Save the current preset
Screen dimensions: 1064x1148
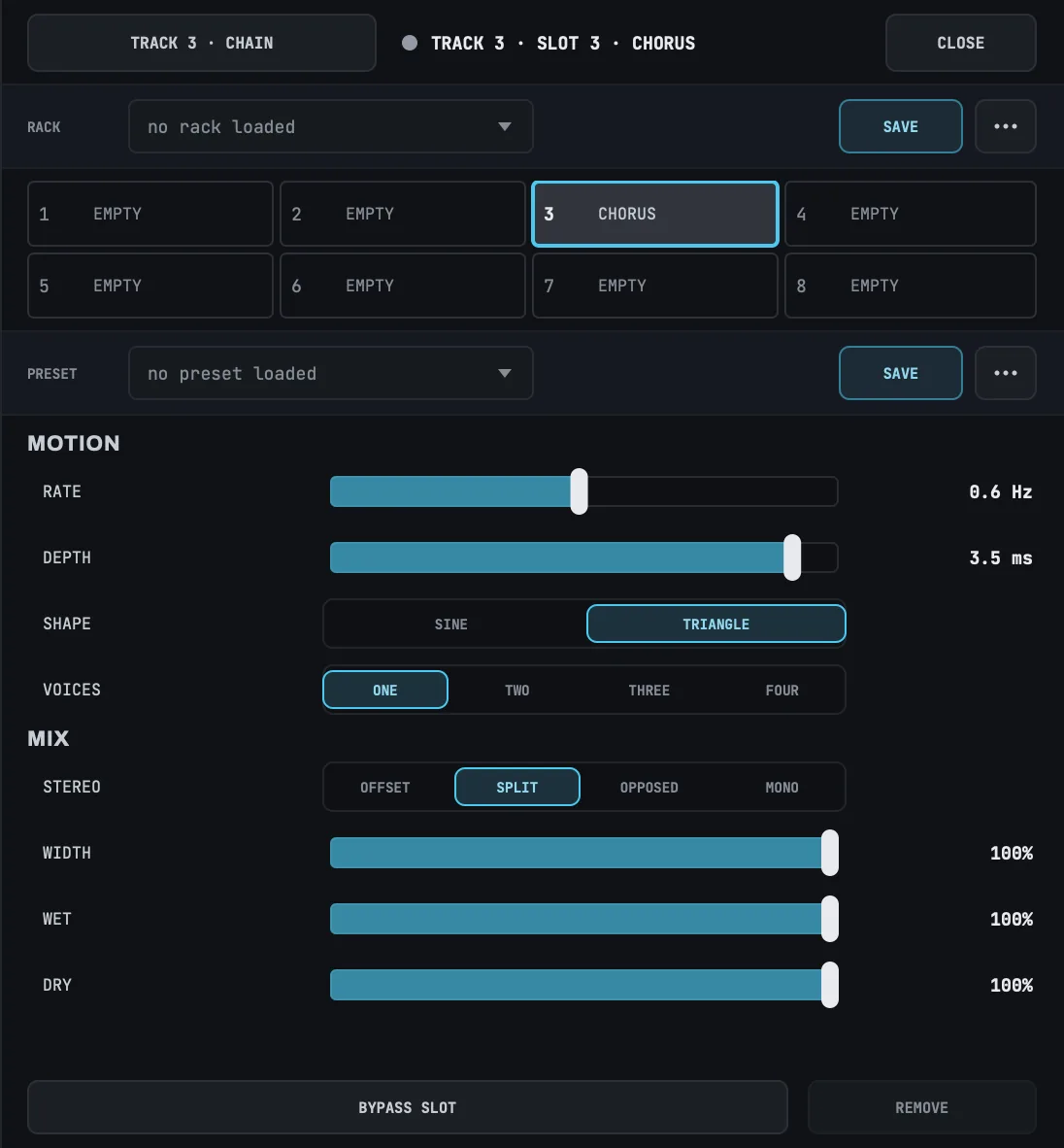(x=900, y=373)
